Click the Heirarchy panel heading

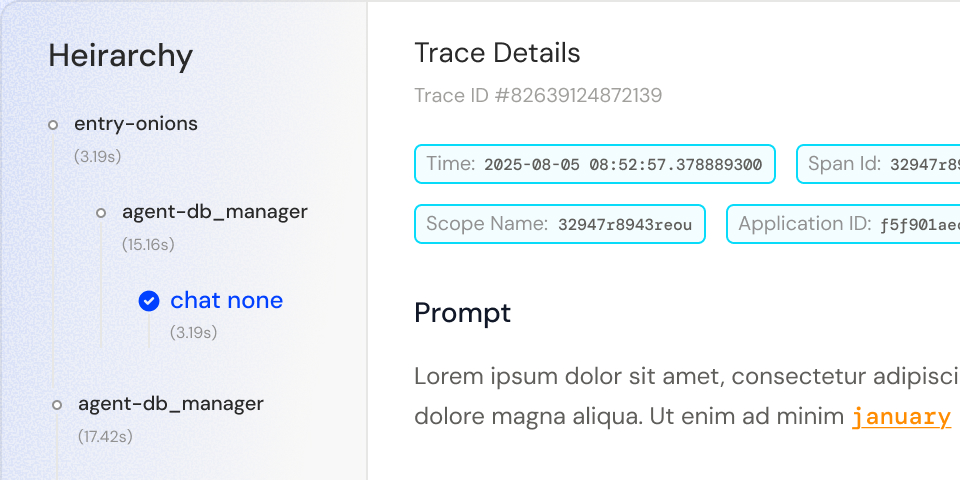click(x=121, y=55)
